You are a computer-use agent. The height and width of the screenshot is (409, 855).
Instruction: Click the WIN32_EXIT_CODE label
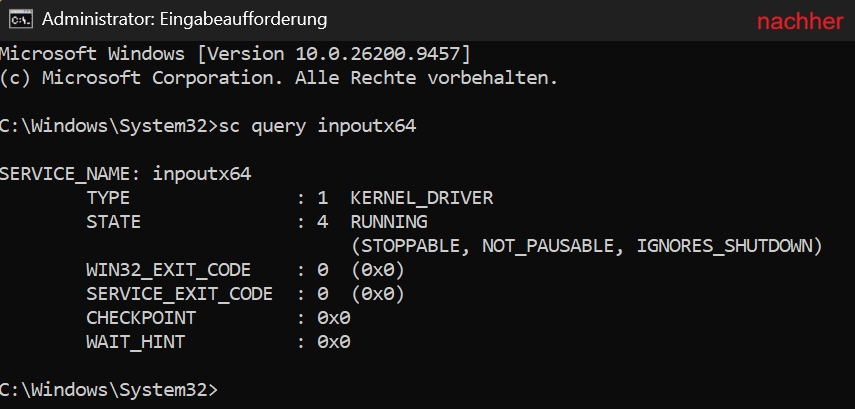click(168, 270)
